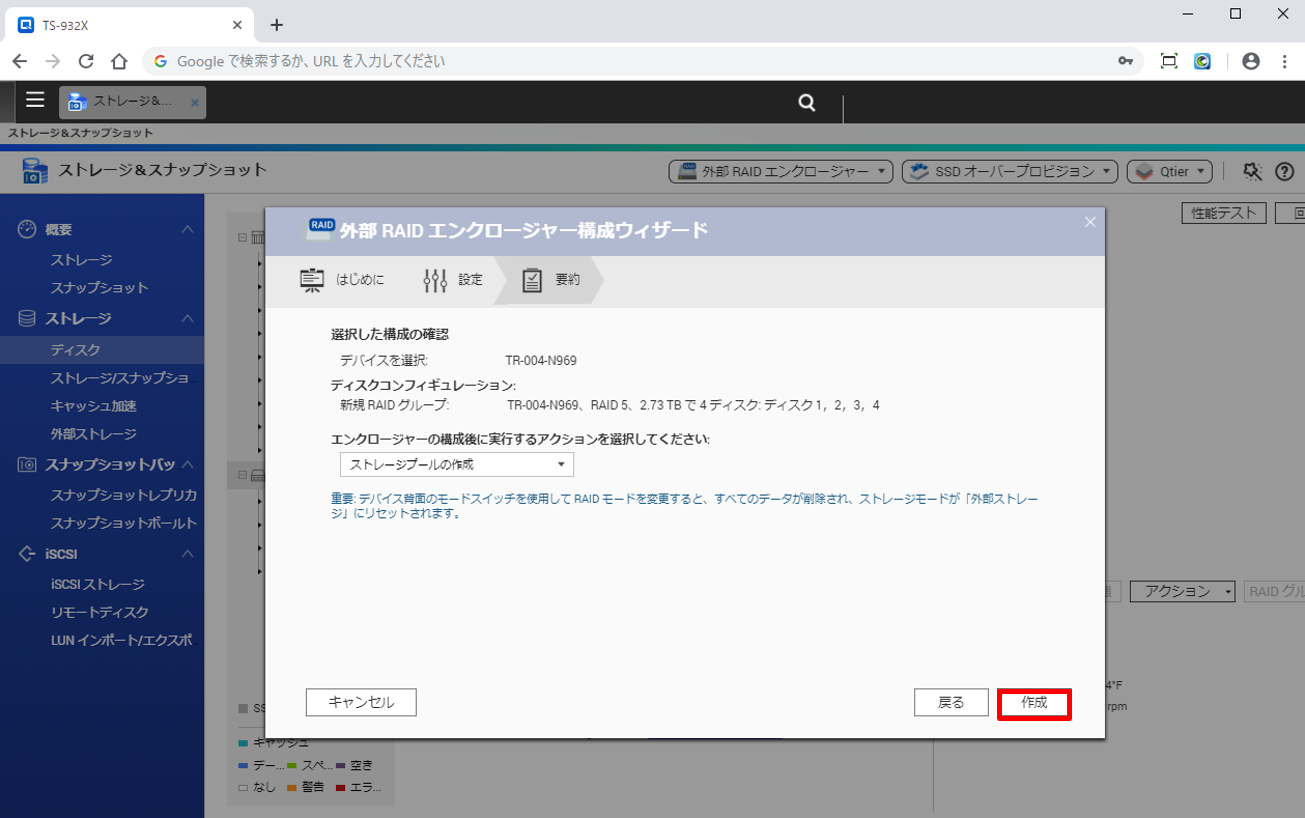1305x818 pixels.
Task: Open the settings tools icon near help
Action: 1252,172
